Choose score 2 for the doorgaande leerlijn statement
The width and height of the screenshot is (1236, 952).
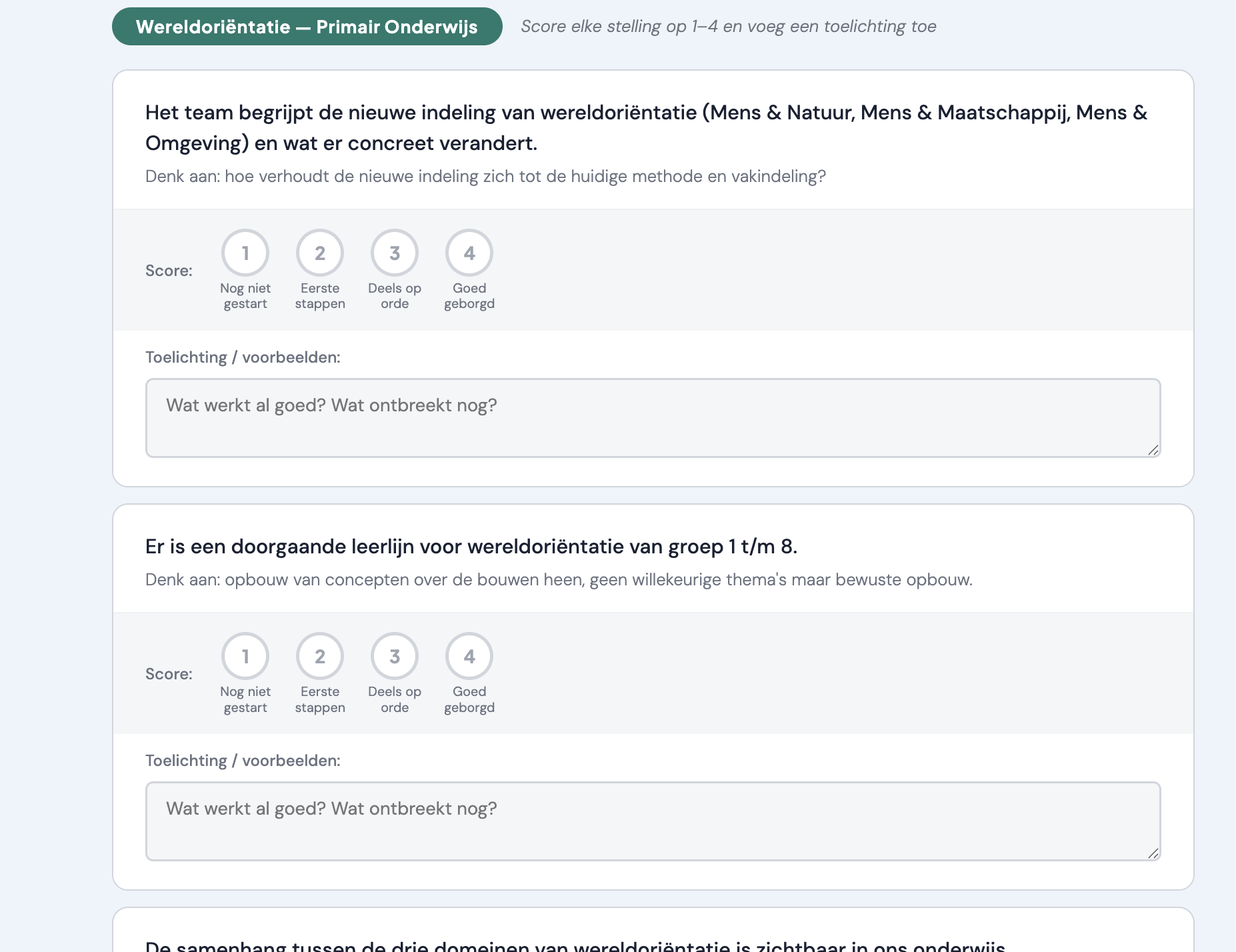tap(320, 657)
